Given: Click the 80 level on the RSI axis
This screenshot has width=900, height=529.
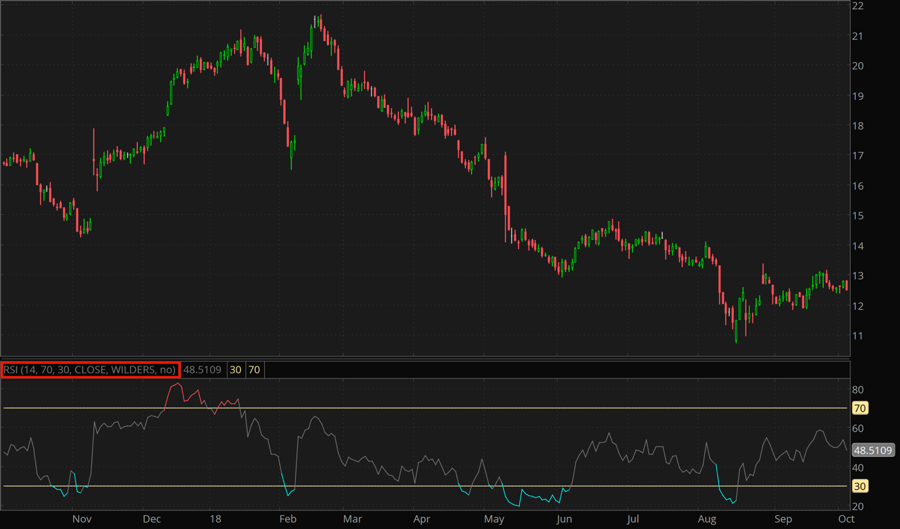Looking at the screenshot, I should (x=857, y=389).
